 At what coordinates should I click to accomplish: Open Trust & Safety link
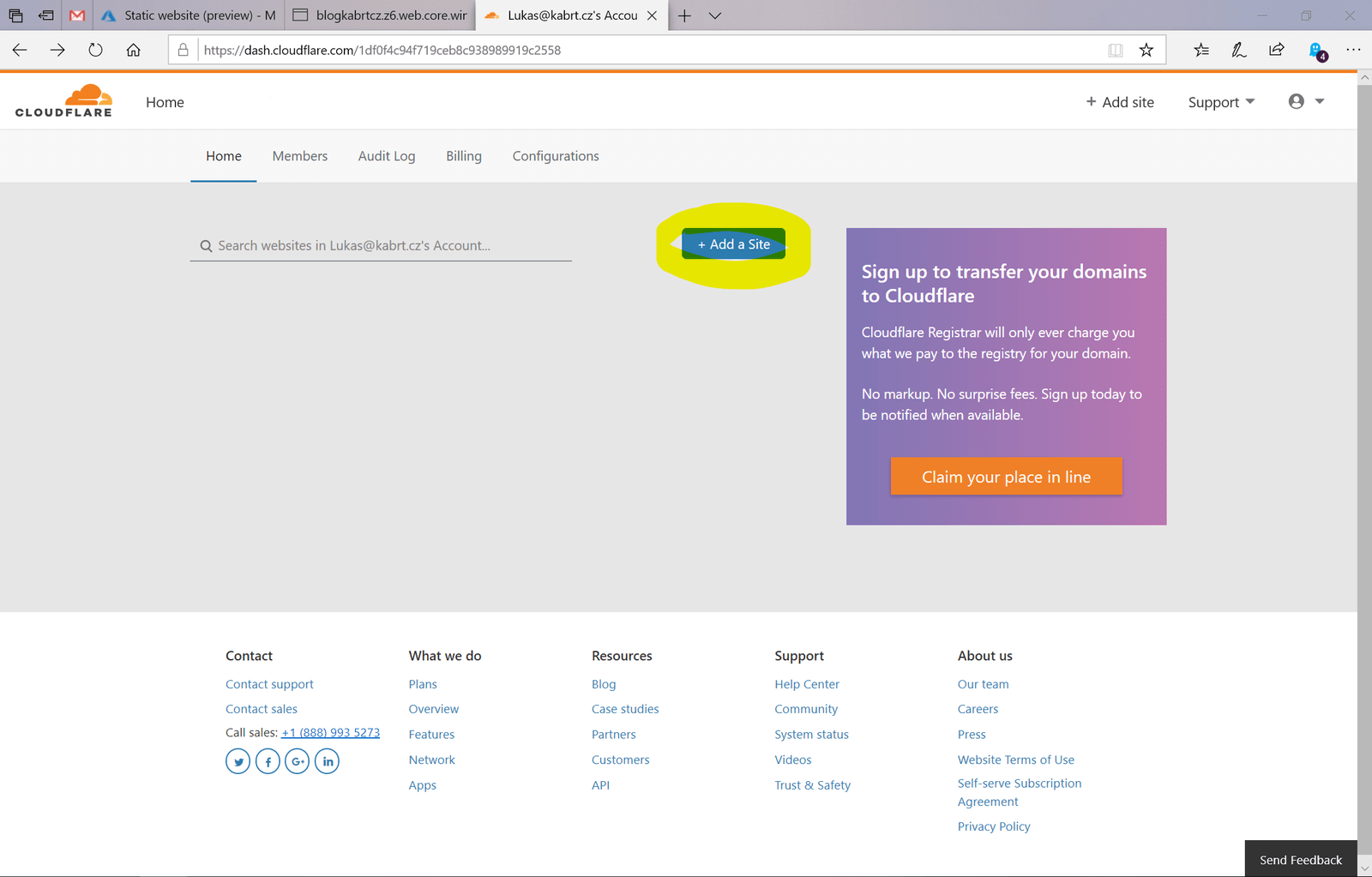pyautogui.click(x=813, y=785)
